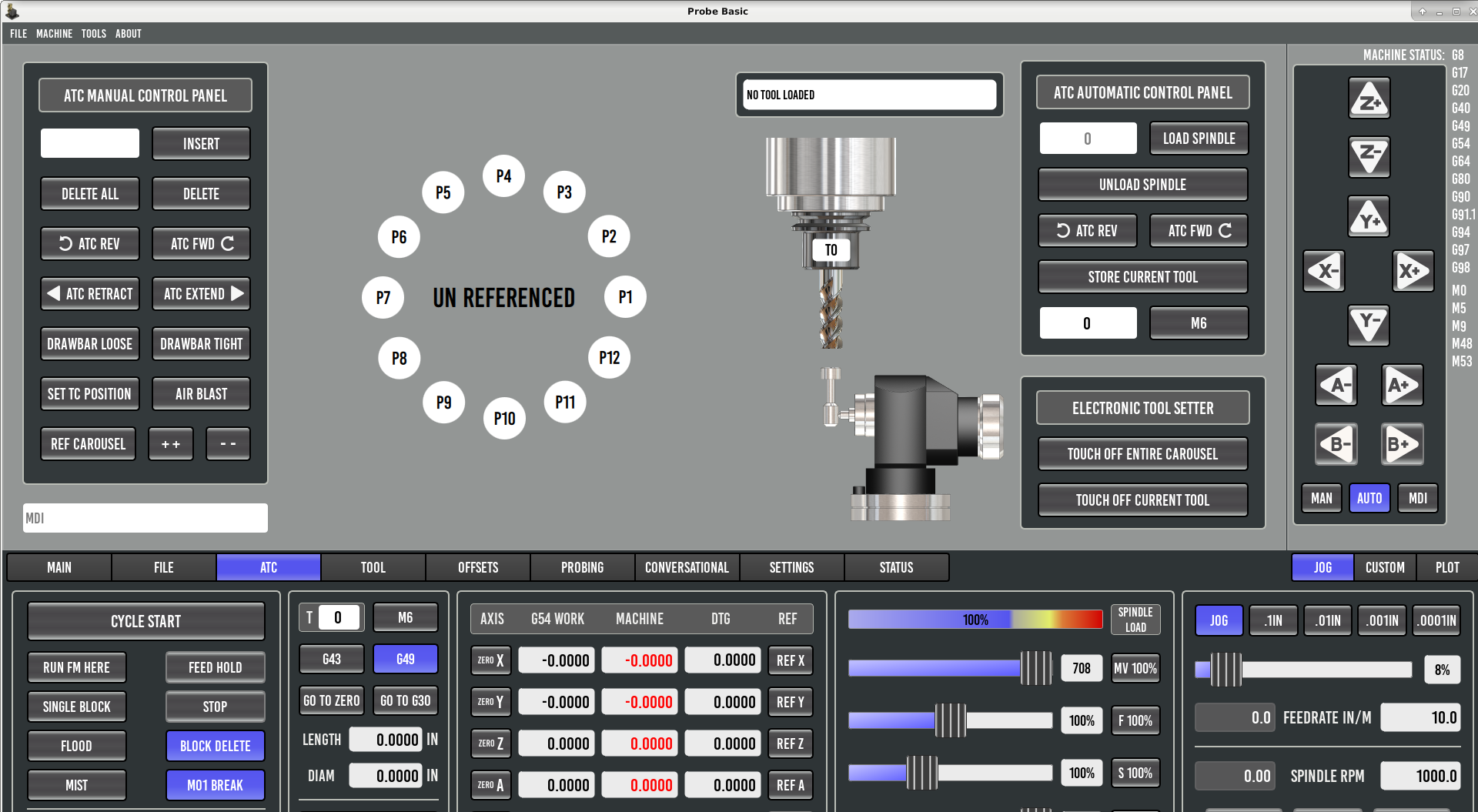Select carousel pocket P4
1478x812 pixels.
point(503,175)
